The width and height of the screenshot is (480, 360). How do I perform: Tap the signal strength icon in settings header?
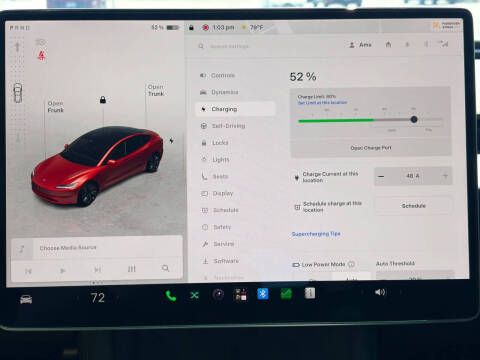444,44
